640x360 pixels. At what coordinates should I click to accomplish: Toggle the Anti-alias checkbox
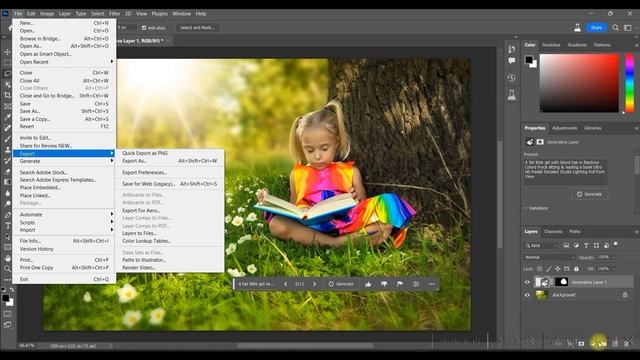tap(144, 28)
